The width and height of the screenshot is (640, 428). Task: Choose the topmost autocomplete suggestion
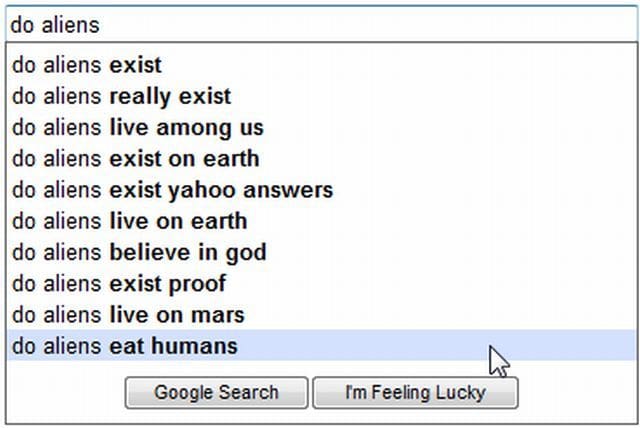[x=86, y=66]
